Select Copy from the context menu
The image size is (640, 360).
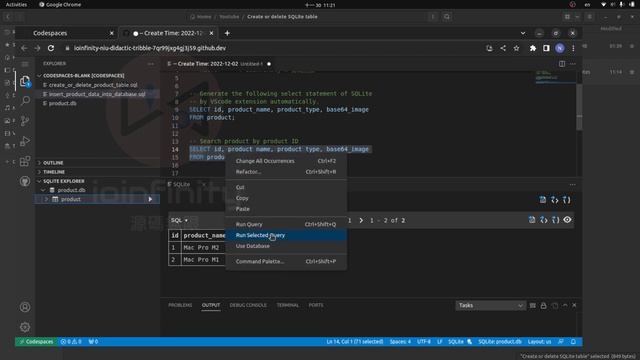click(x=286, y=198)
